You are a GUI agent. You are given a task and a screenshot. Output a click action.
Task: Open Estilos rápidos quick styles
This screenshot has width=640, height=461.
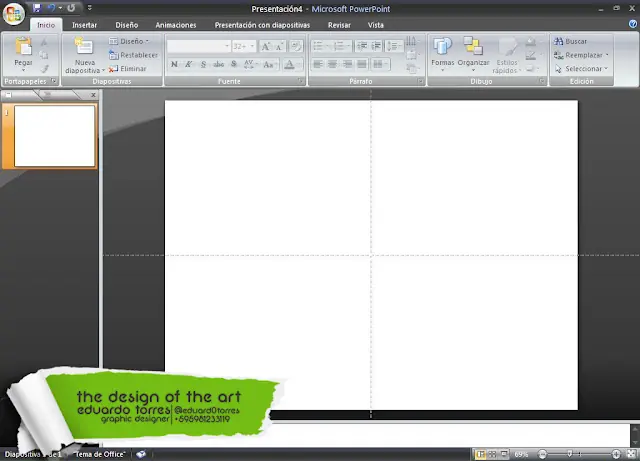click(x=507, y=55)
